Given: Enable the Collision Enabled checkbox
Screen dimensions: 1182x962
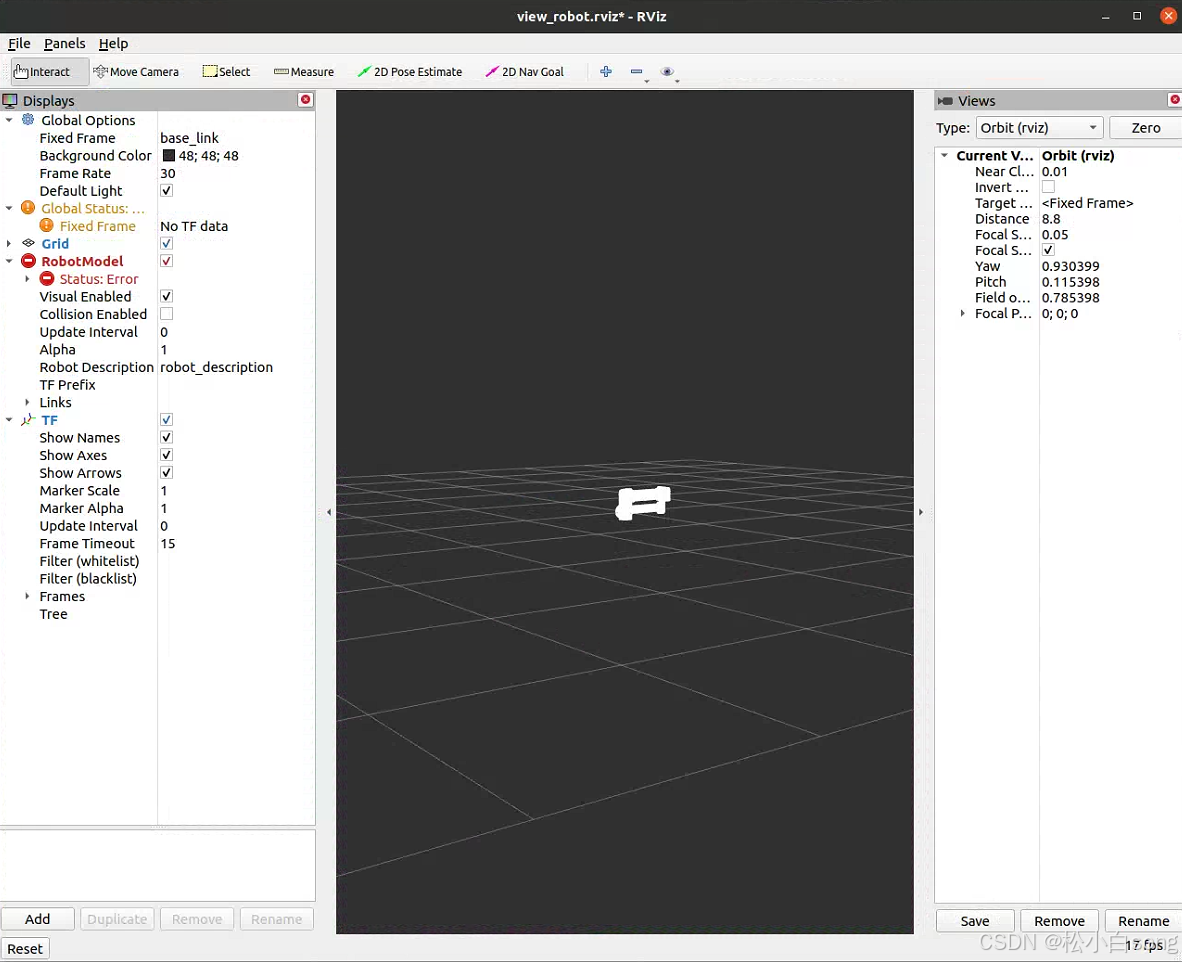Looking at the screenshot, I should pos(167,314).
